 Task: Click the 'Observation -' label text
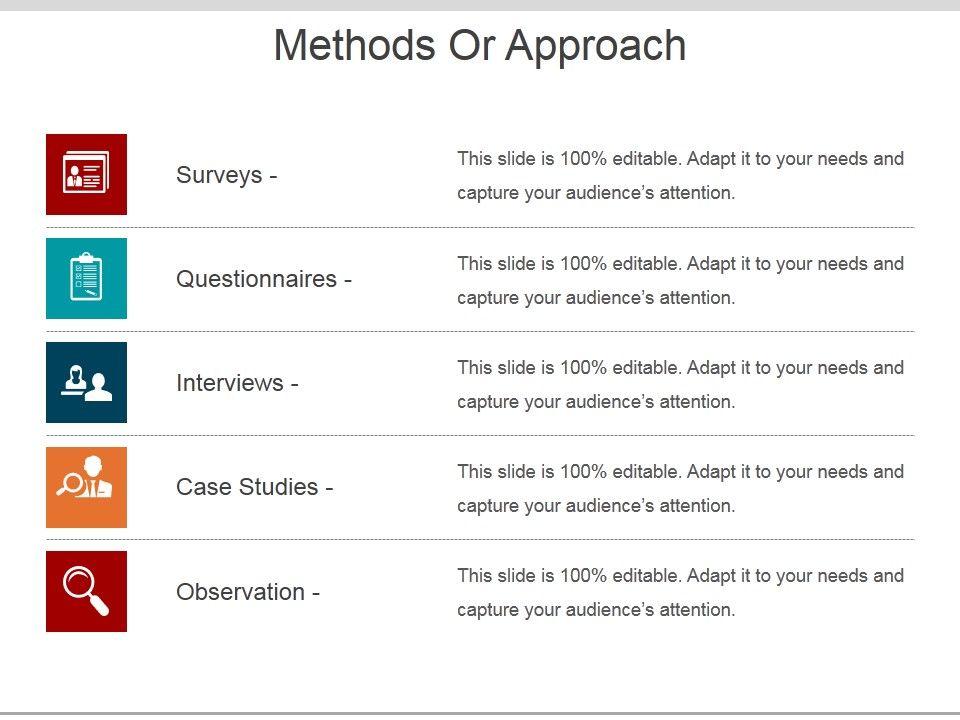[x=248, y=592]
